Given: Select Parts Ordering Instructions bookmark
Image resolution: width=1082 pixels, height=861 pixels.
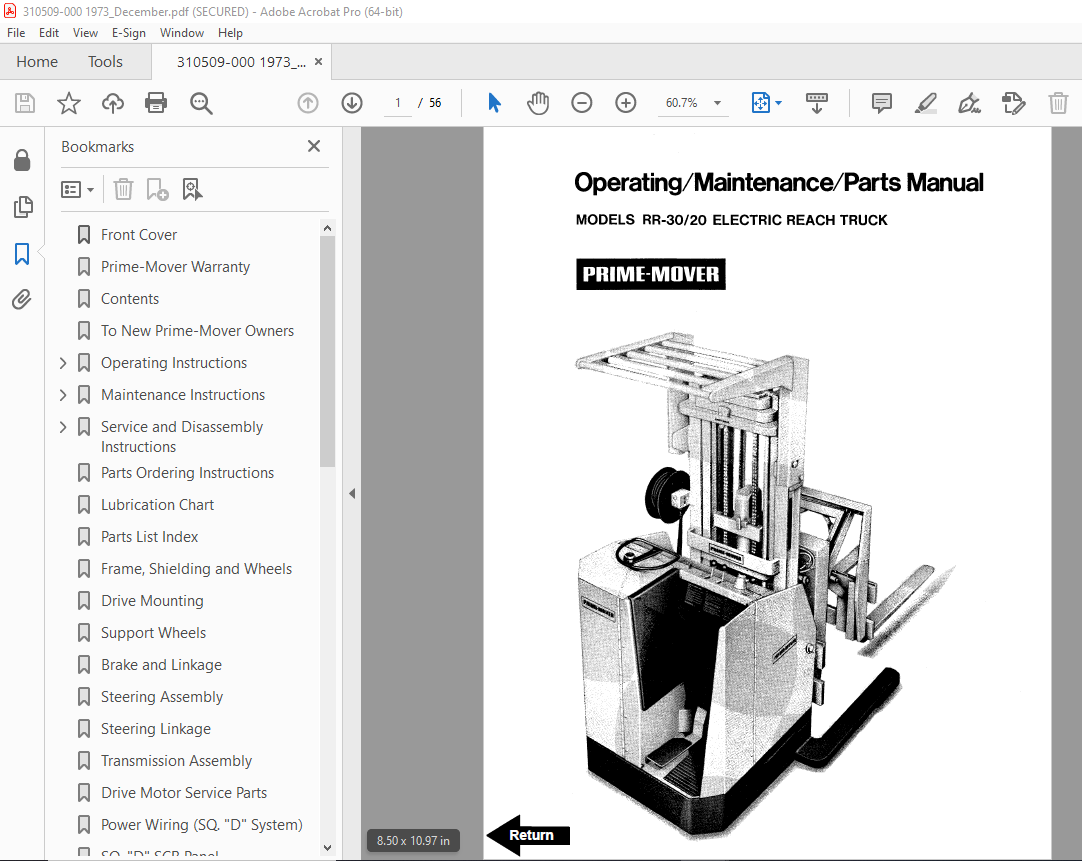Looking at the screenshot, I should pos(187,473).
